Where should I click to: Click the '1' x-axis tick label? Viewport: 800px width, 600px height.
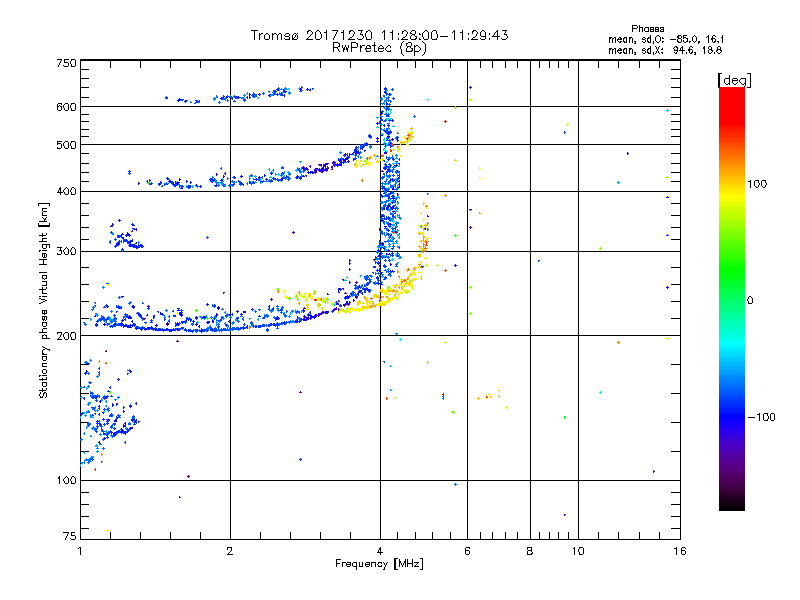80,551
